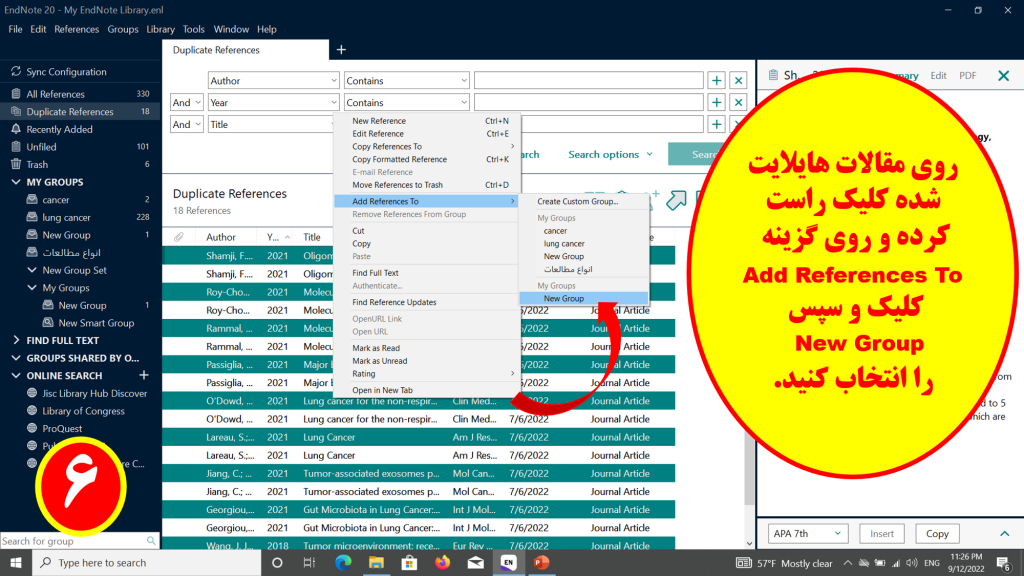Add a search row after the Year row
Image resolution: width=1024 pixels, height=576 pixels.
pyautogui.click(x=716, y=103)
